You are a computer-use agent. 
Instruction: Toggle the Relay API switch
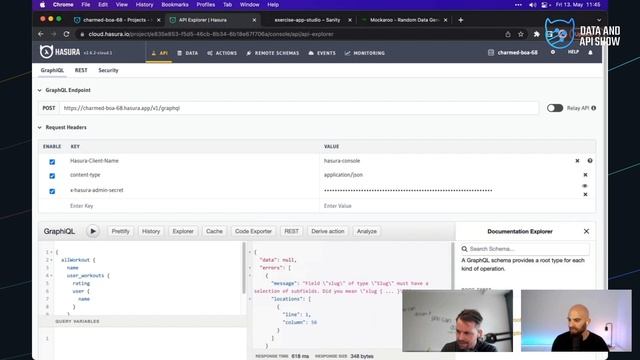tap(555, 108)
